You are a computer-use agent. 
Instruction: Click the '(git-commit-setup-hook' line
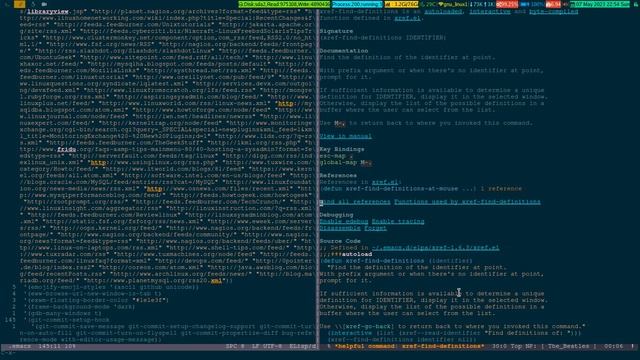tap(67, 320)
